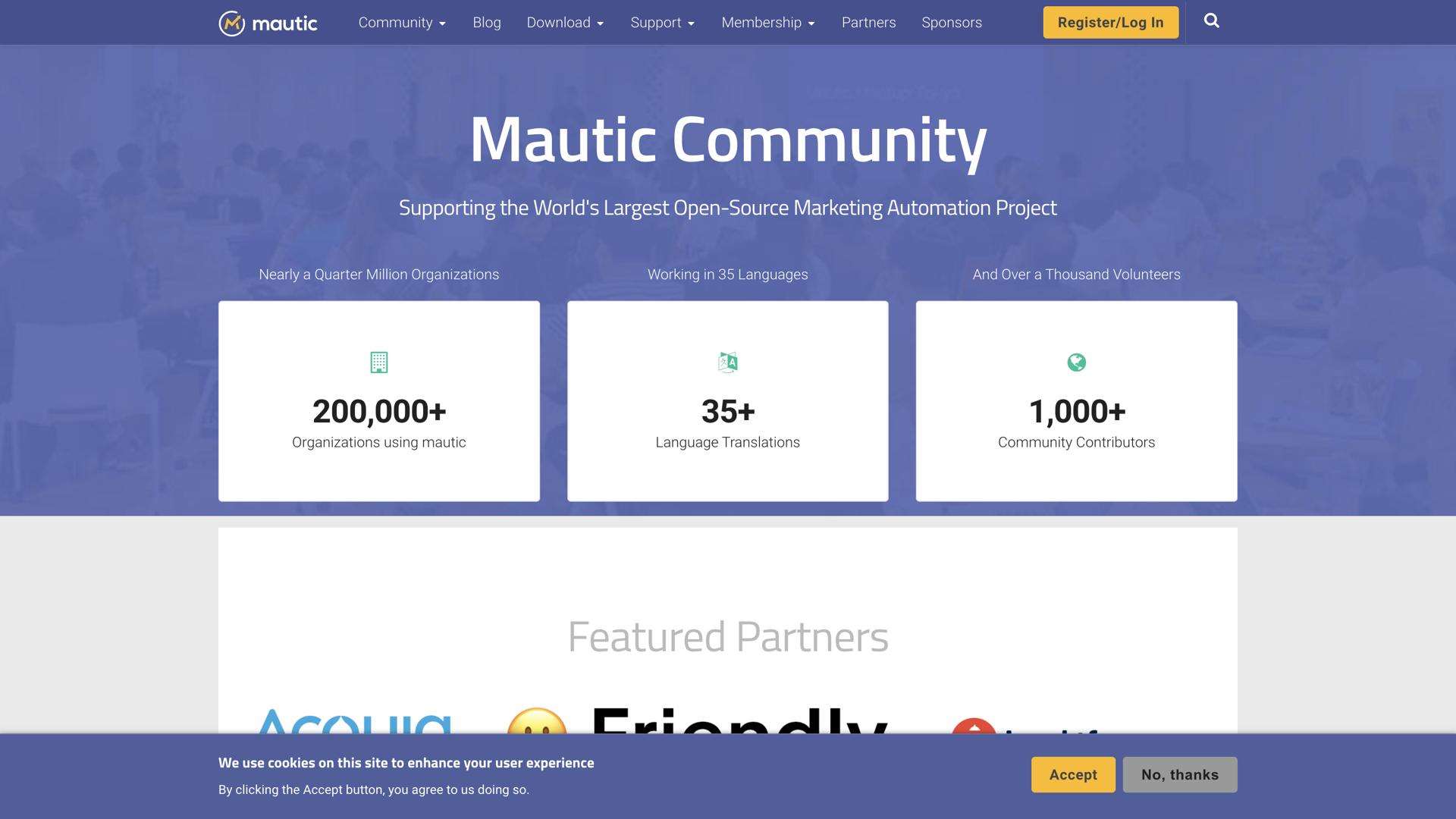1456x819 pixels.
Task: Decline cookies with No, thanks
Action: coord(1179,774)
